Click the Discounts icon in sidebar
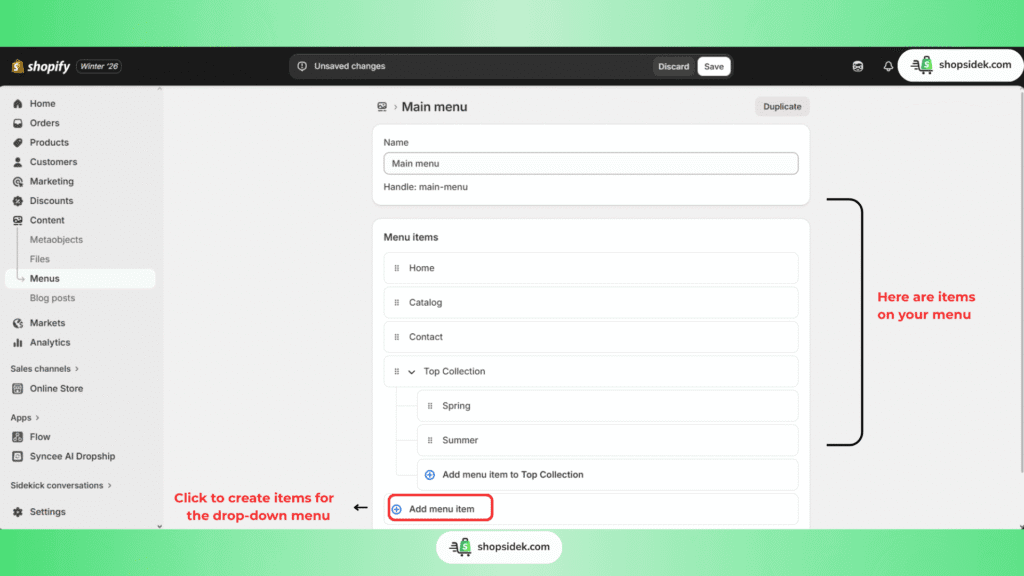The width and height of the screenshot is (1024, 576). click(x=18, y=201)
